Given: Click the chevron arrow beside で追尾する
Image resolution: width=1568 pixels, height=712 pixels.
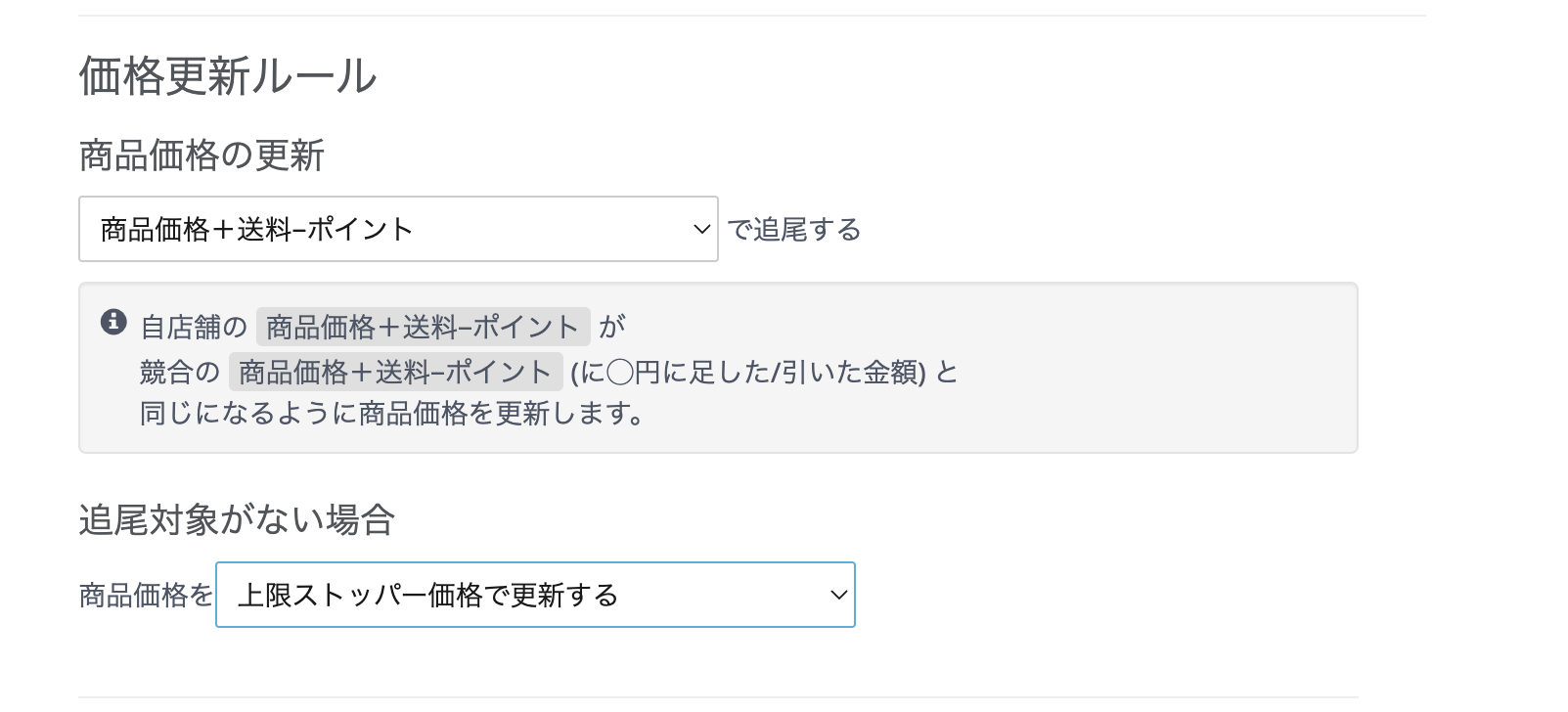Looking at the screenshot, I should point(700,229).
